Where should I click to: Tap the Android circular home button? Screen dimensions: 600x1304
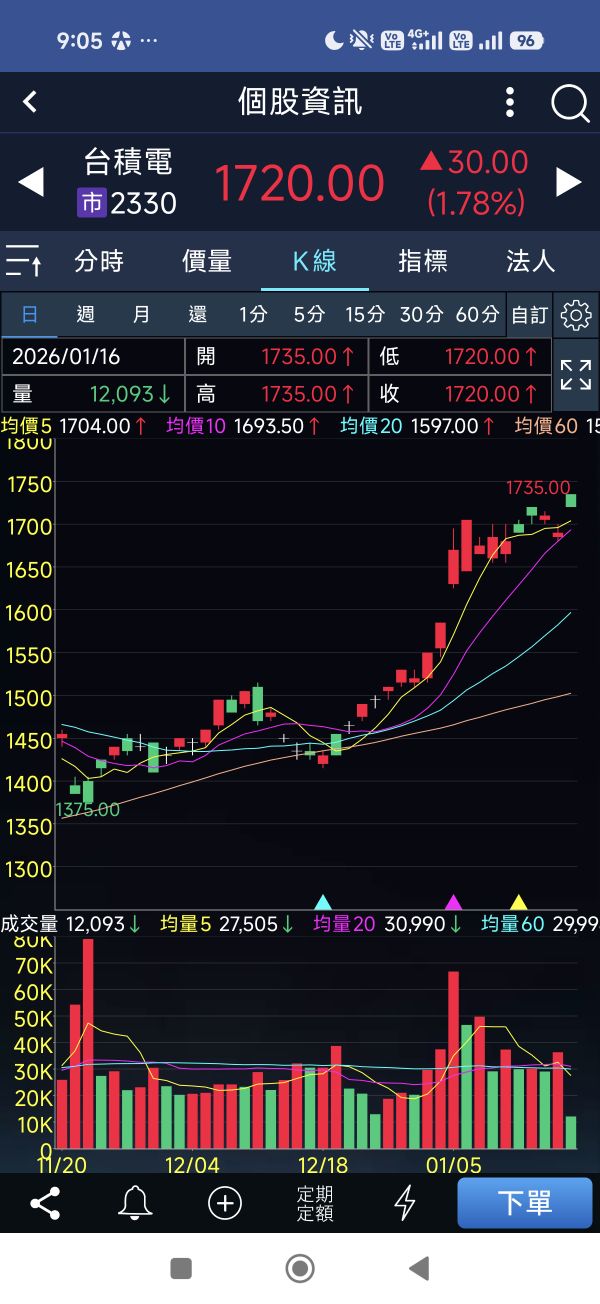pyautogui.click(x=300, y=1268)
